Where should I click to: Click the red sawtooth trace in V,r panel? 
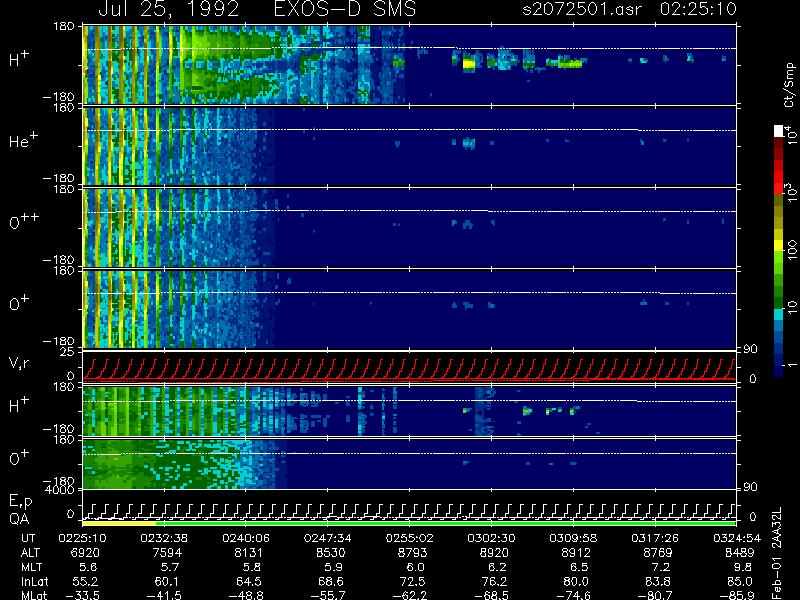(x=409, y=369)
